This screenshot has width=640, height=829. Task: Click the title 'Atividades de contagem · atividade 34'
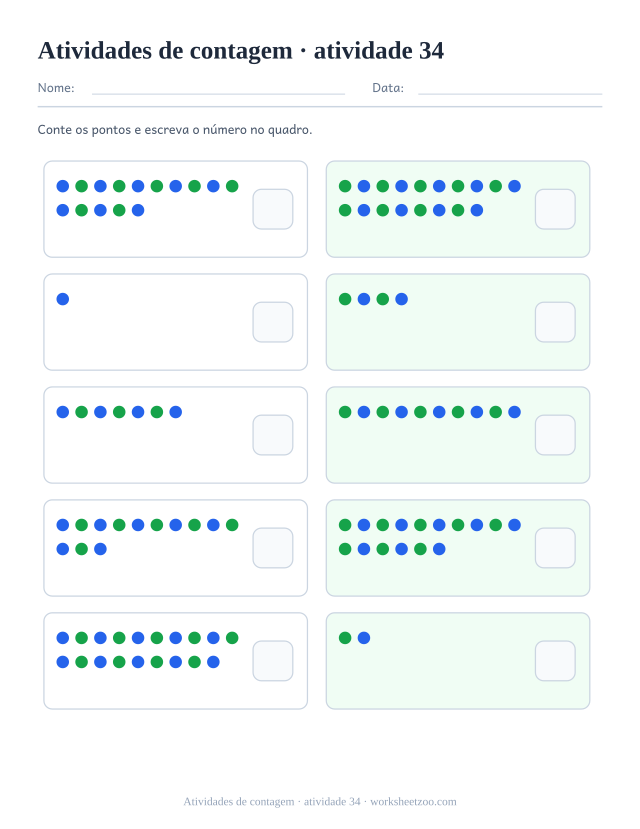pos(241,51)
